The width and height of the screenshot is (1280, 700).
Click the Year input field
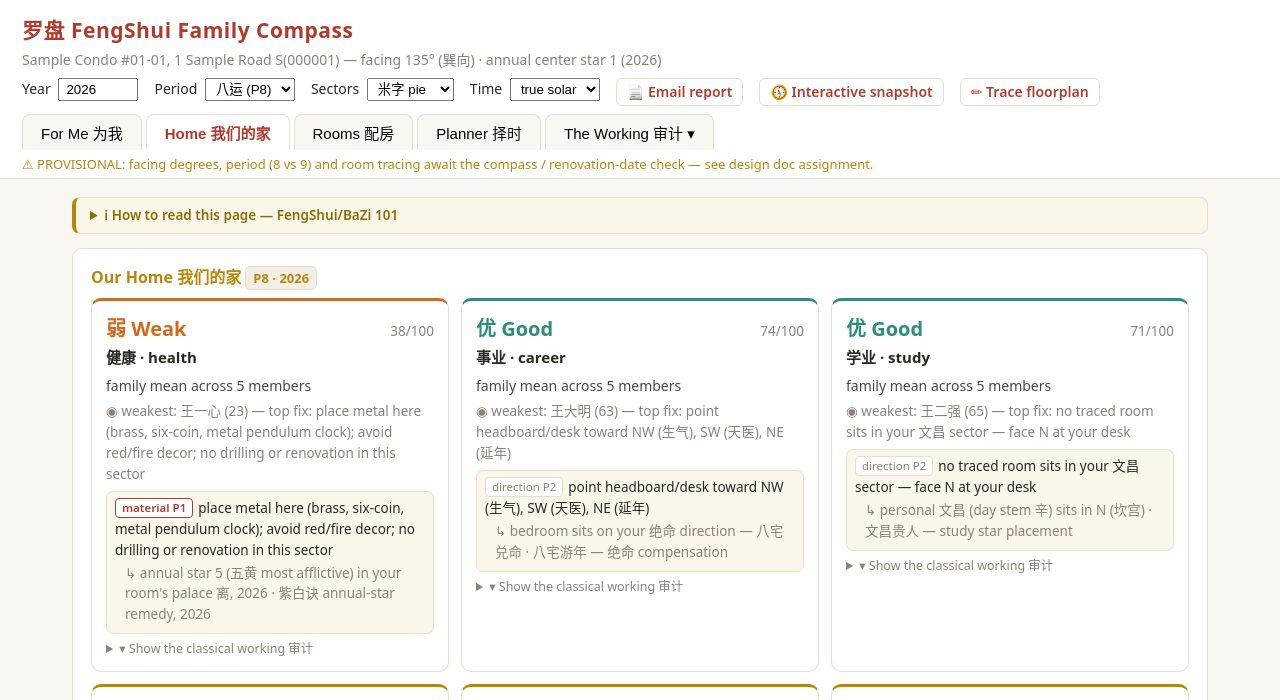(x=98, y=89)
